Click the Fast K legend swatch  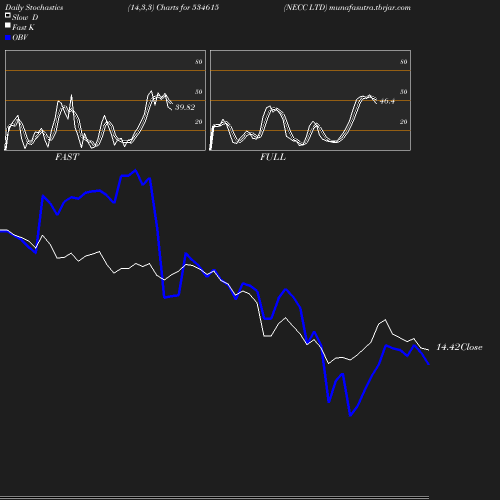pos(8,25)
